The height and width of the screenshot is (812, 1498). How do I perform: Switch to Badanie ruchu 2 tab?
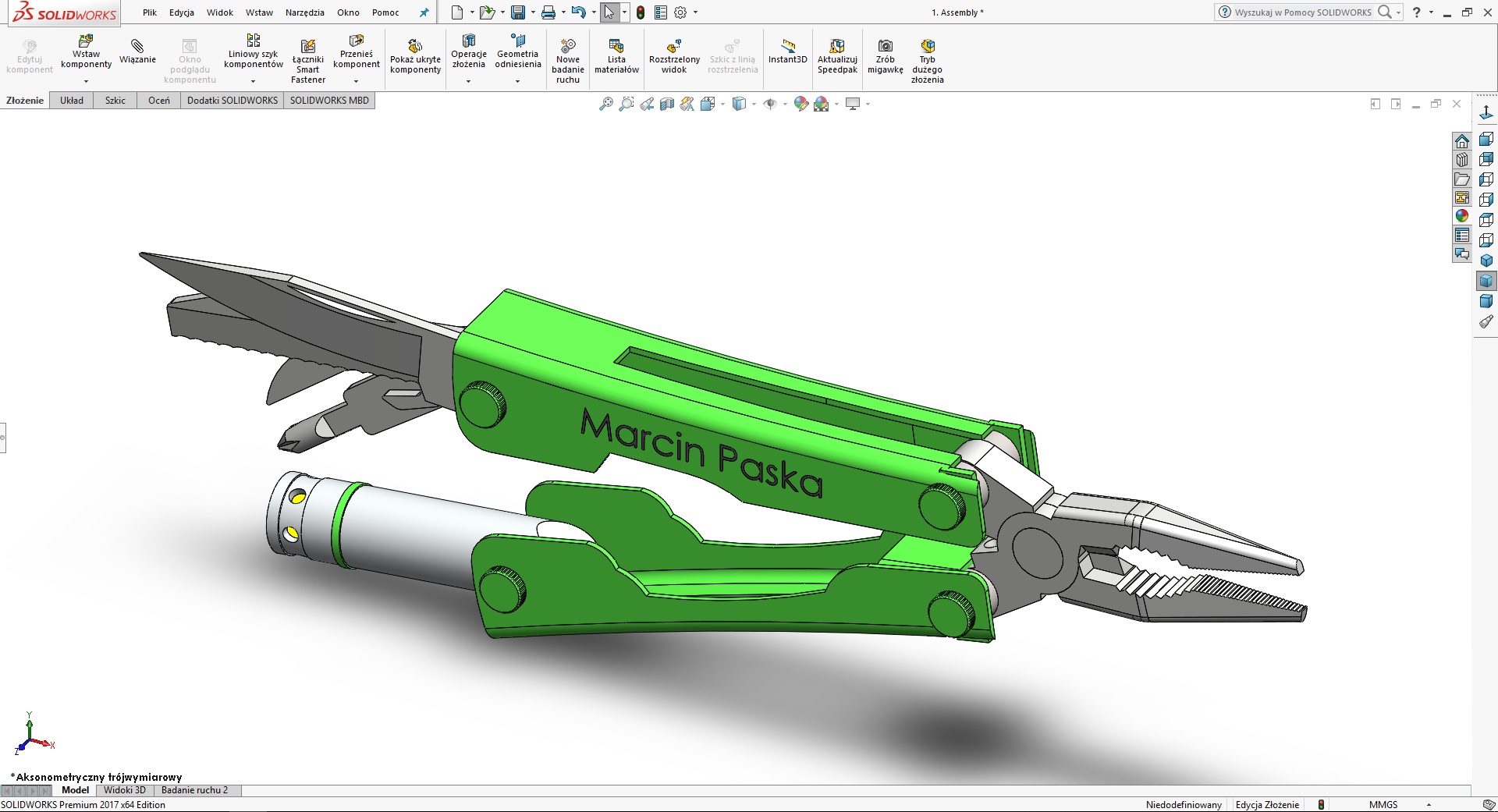point(195,790)
